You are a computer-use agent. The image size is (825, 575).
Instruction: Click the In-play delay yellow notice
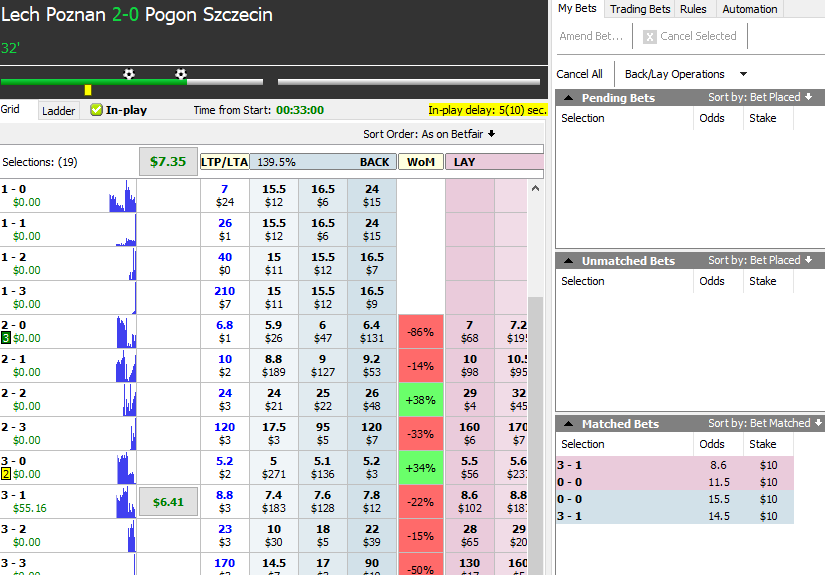pyautogui.click(x=487, y=110)
